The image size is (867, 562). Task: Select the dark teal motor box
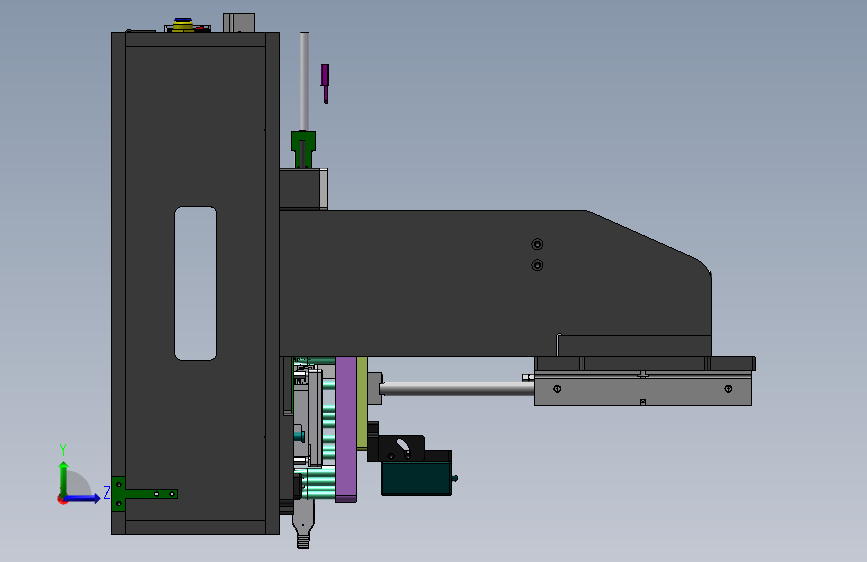(x=416, y=478)
